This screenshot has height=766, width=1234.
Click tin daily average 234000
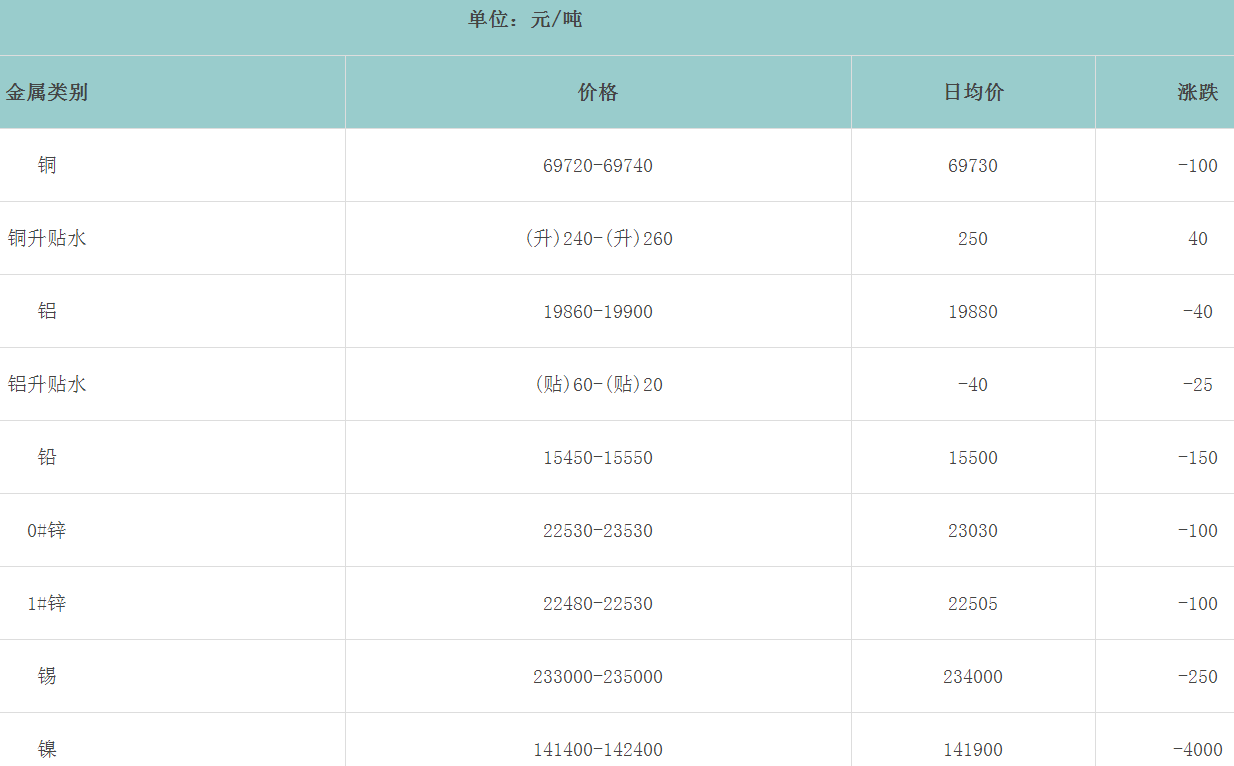pyautogui.click(x=973, y=677)
